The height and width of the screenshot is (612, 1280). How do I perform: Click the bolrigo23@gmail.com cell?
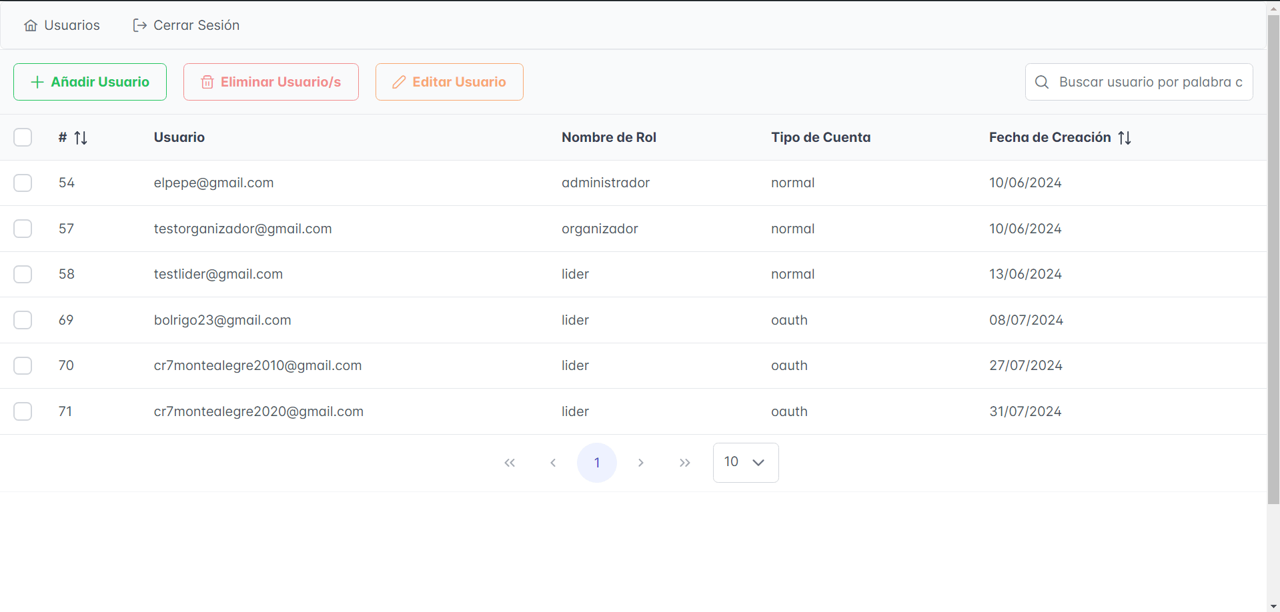click(x=222, y=320)
